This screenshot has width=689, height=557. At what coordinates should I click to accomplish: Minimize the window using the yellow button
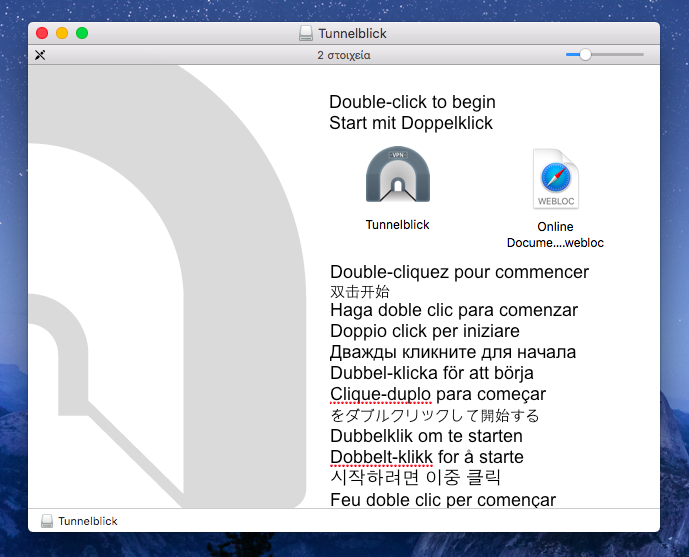62,33
